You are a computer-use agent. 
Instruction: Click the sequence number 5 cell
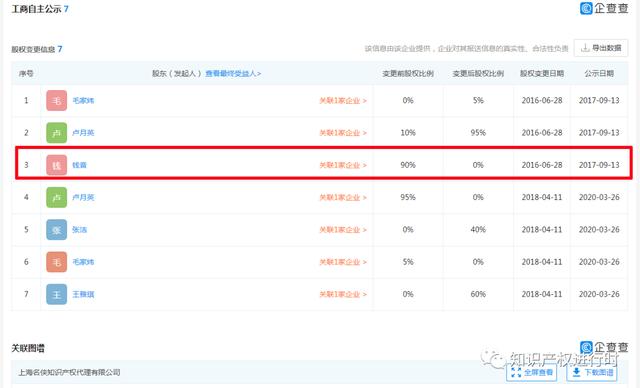pos(26,229)
